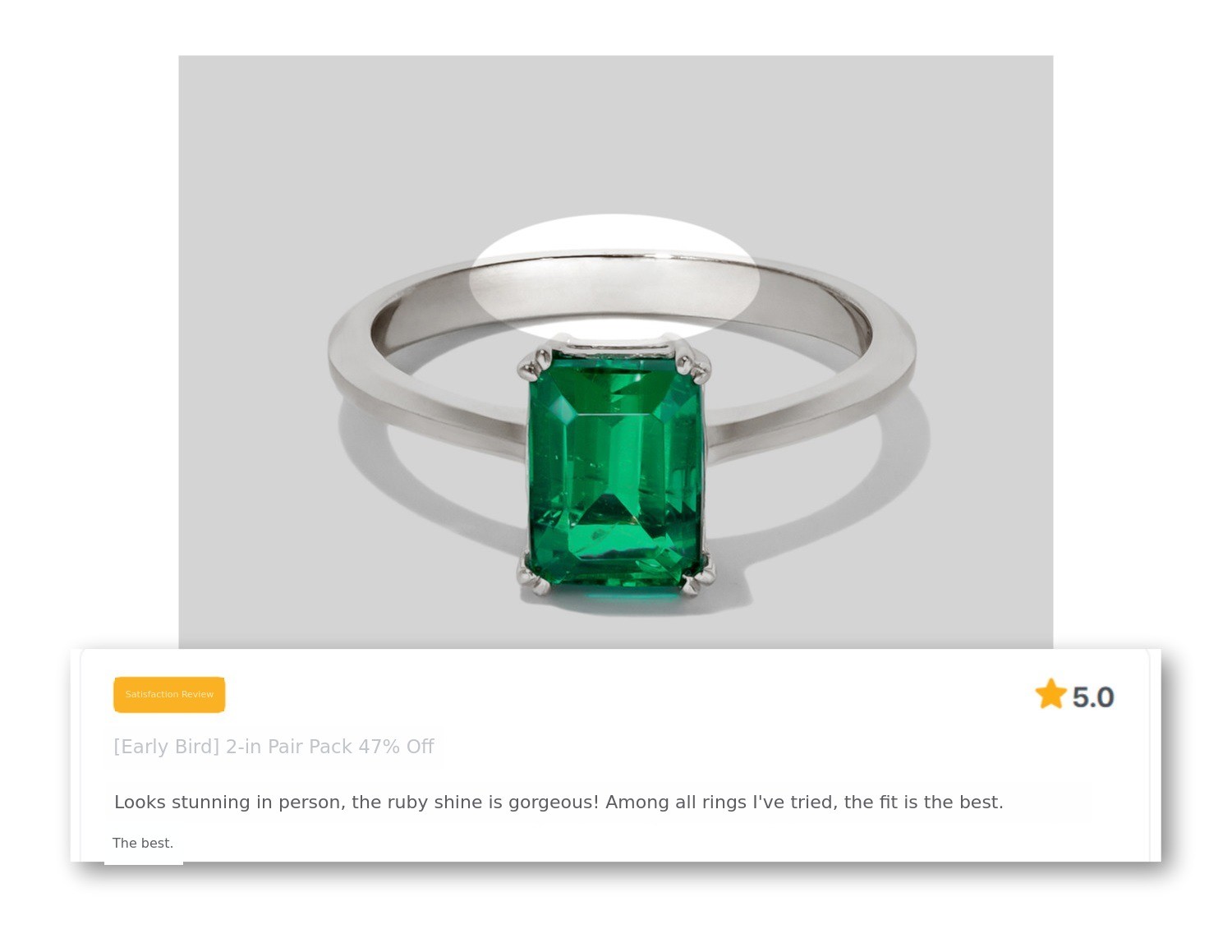Open the Early Bird 2-in Pair Pack title
Image resolution: width=1232 pixels, height=952 pixels.
pos(274,747)
